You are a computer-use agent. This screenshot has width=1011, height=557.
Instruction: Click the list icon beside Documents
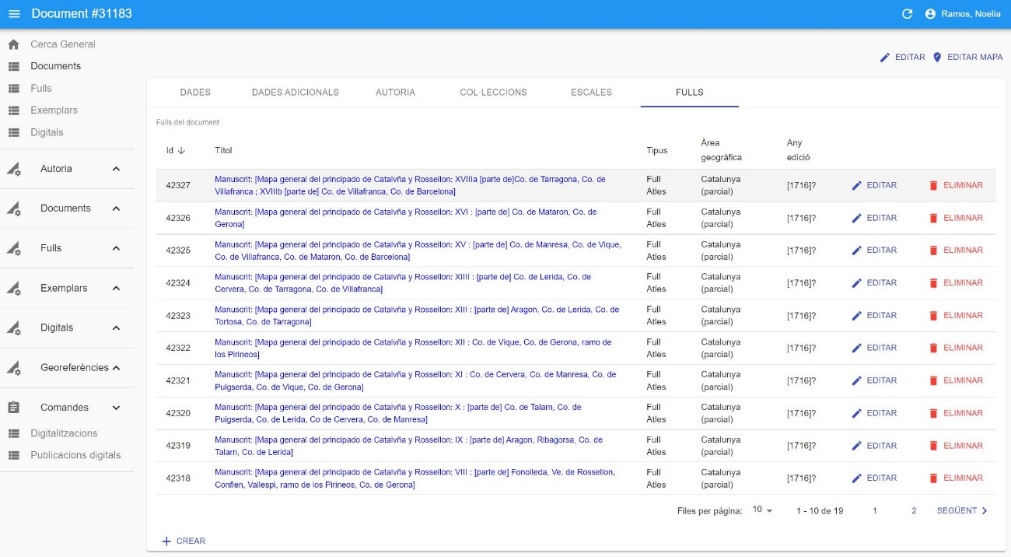point(14,66)
